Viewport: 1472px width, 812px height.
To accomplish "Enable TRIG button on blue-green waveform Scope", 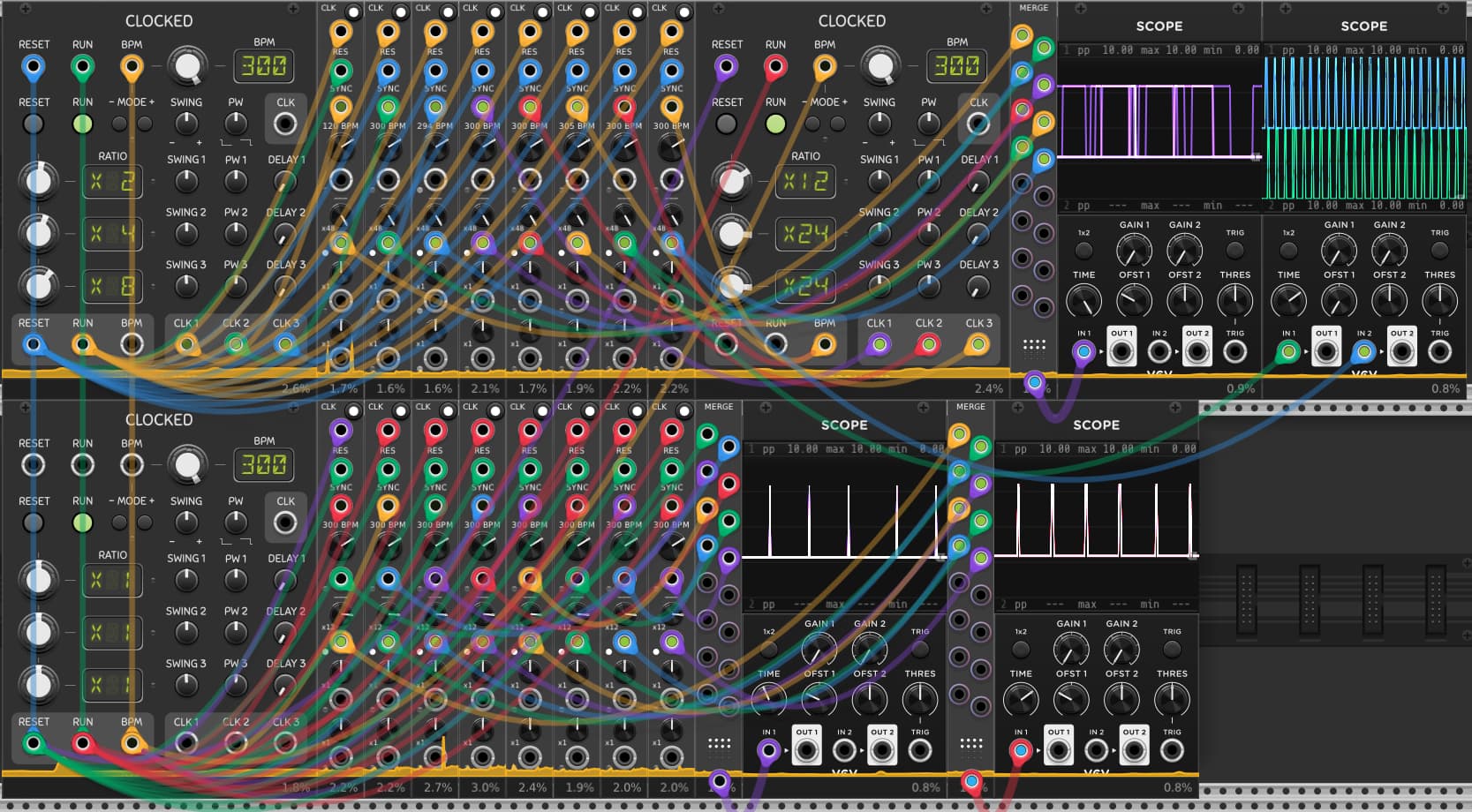I will pyautogui.click(x=1439, y=251).
